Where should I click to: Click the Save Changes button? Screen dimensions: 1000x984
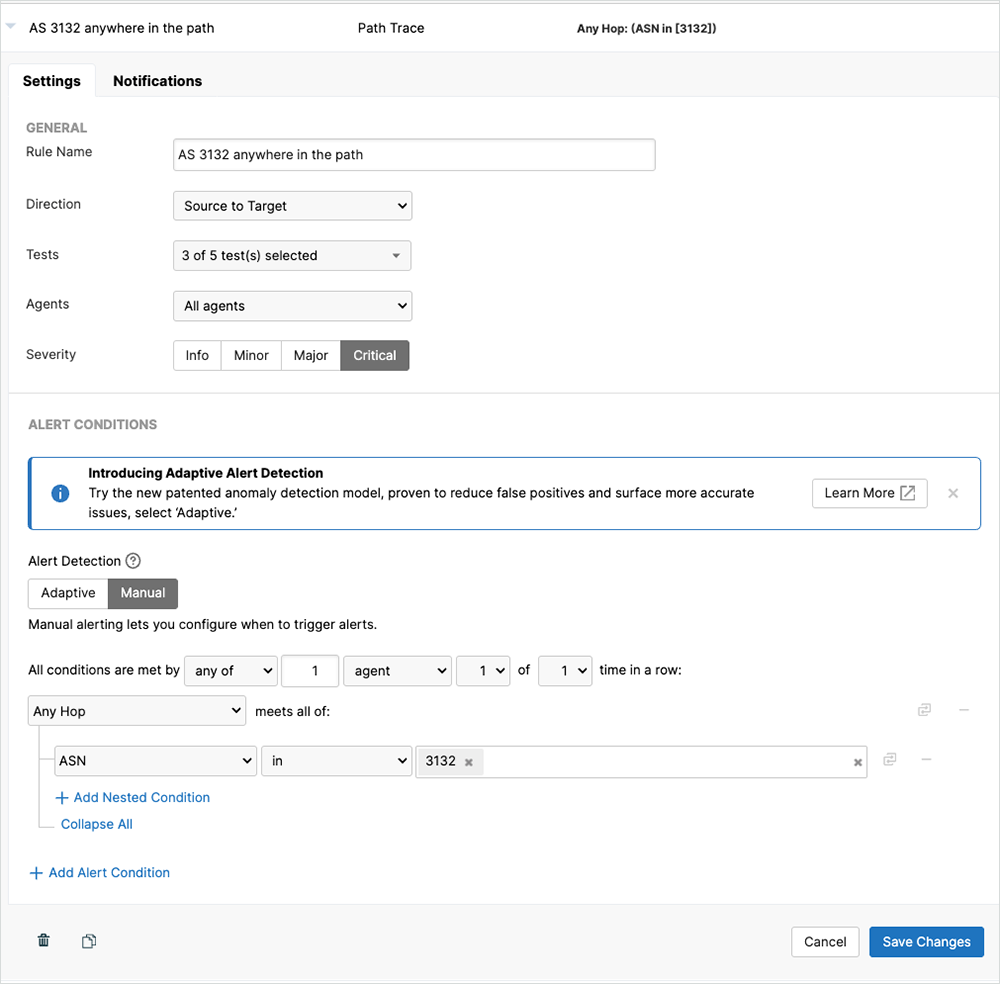926,942
